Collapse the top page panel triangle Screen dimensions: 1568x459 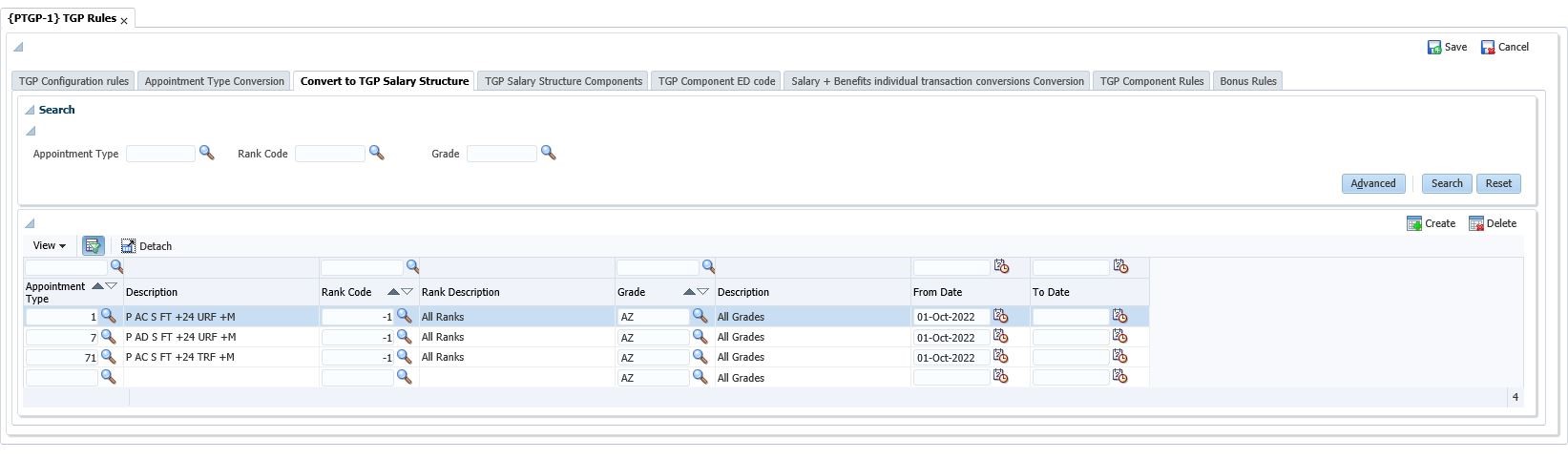point(18,47)
